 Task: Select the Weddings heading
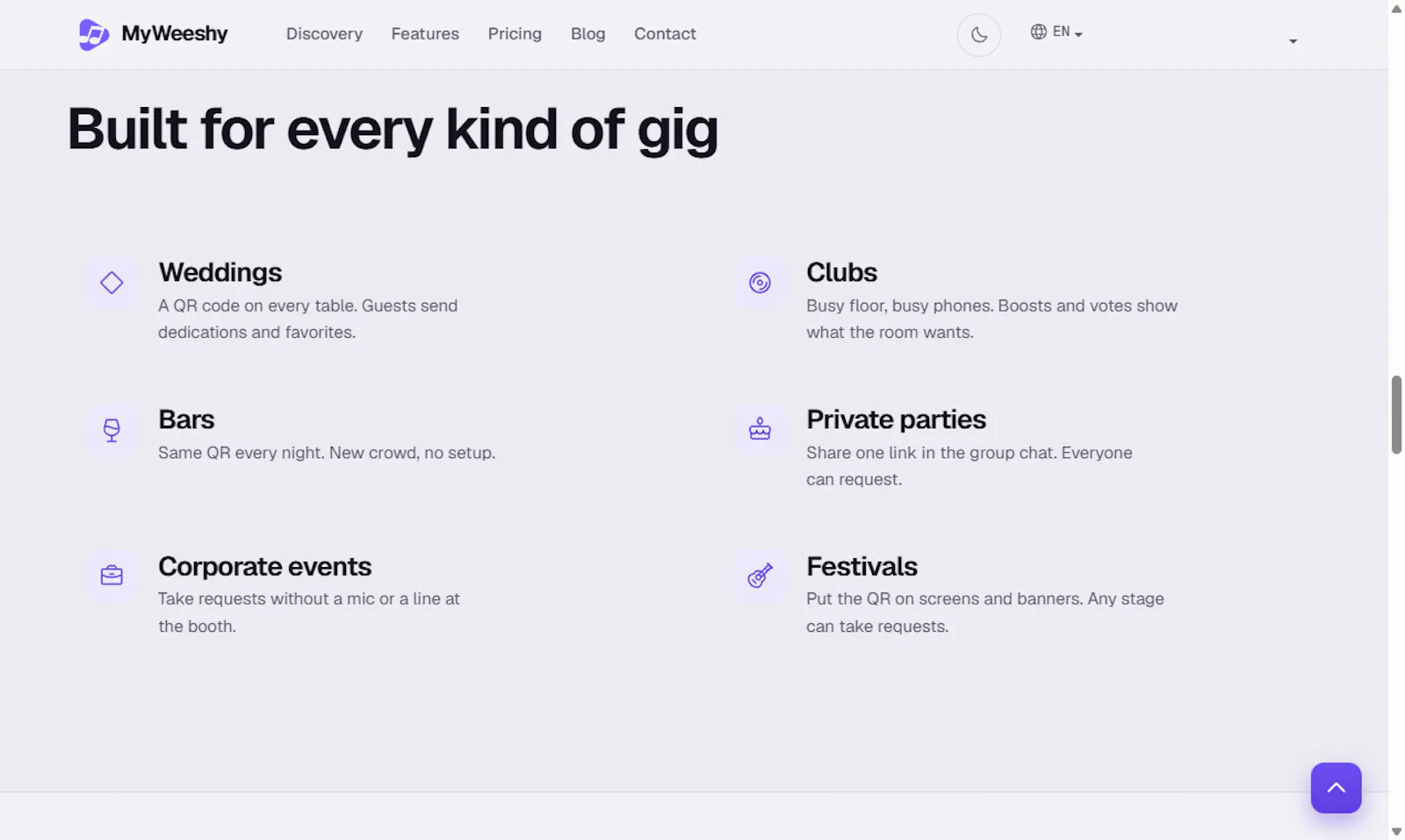click(220, 272)
